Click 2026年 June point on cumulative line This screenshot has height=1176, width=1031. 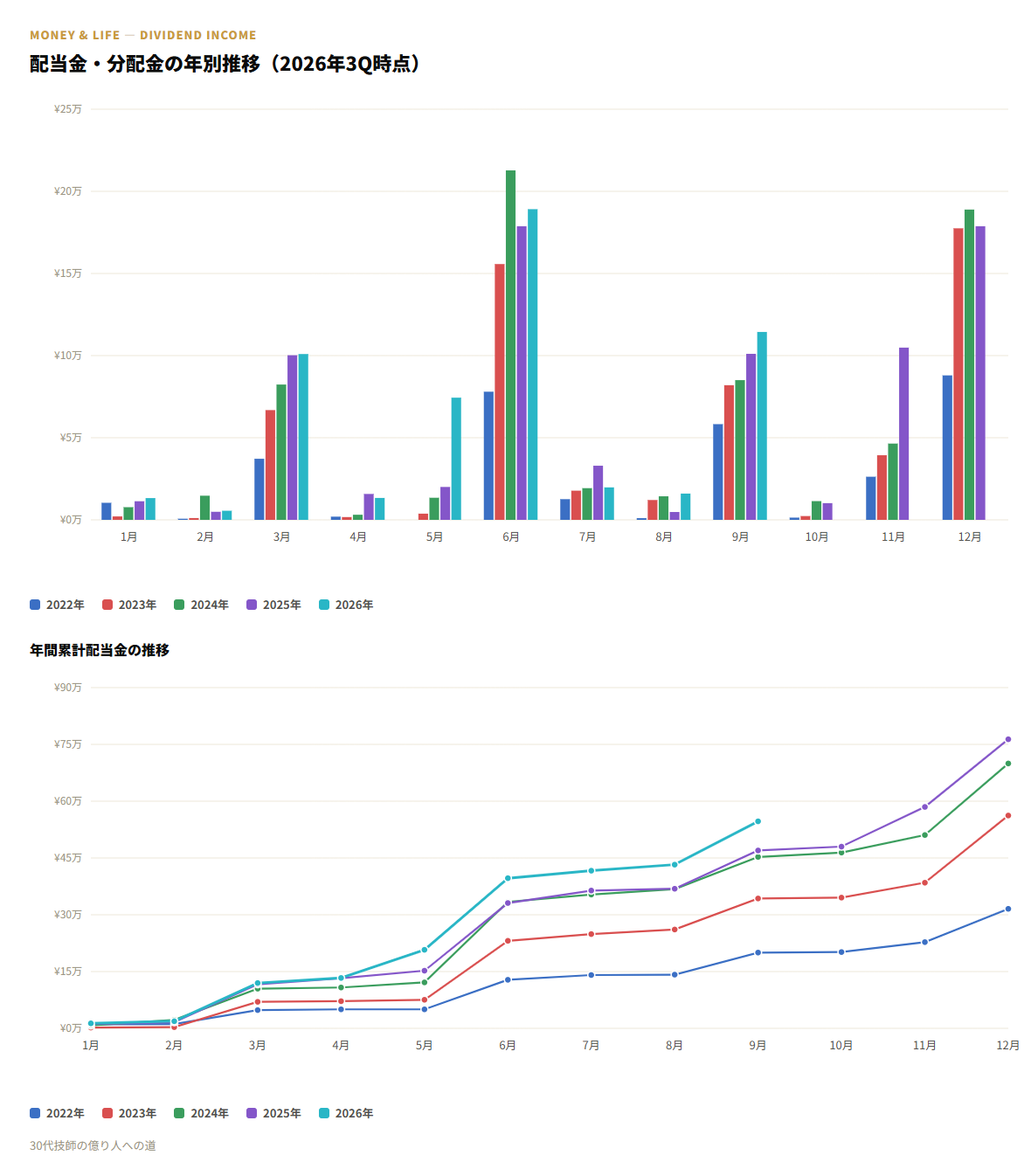coord(508,878)
